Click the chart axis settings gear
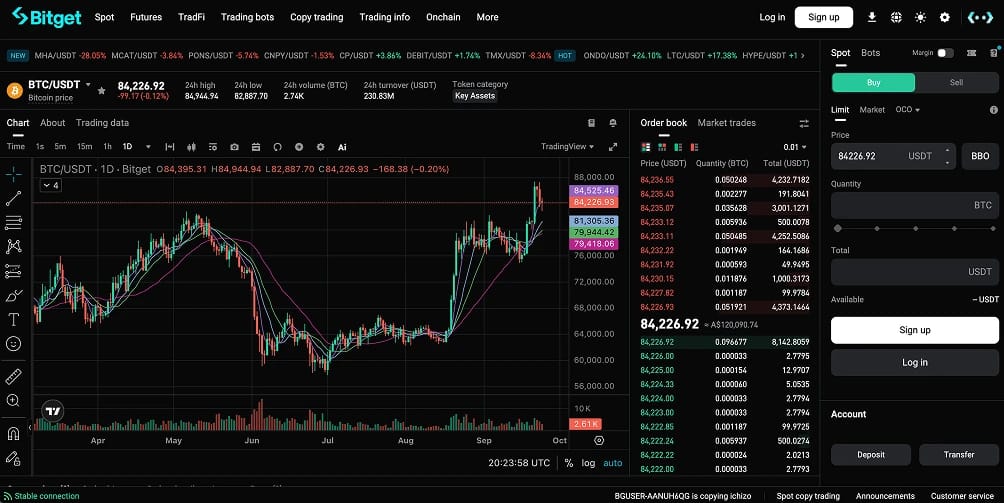 [599, 440]
